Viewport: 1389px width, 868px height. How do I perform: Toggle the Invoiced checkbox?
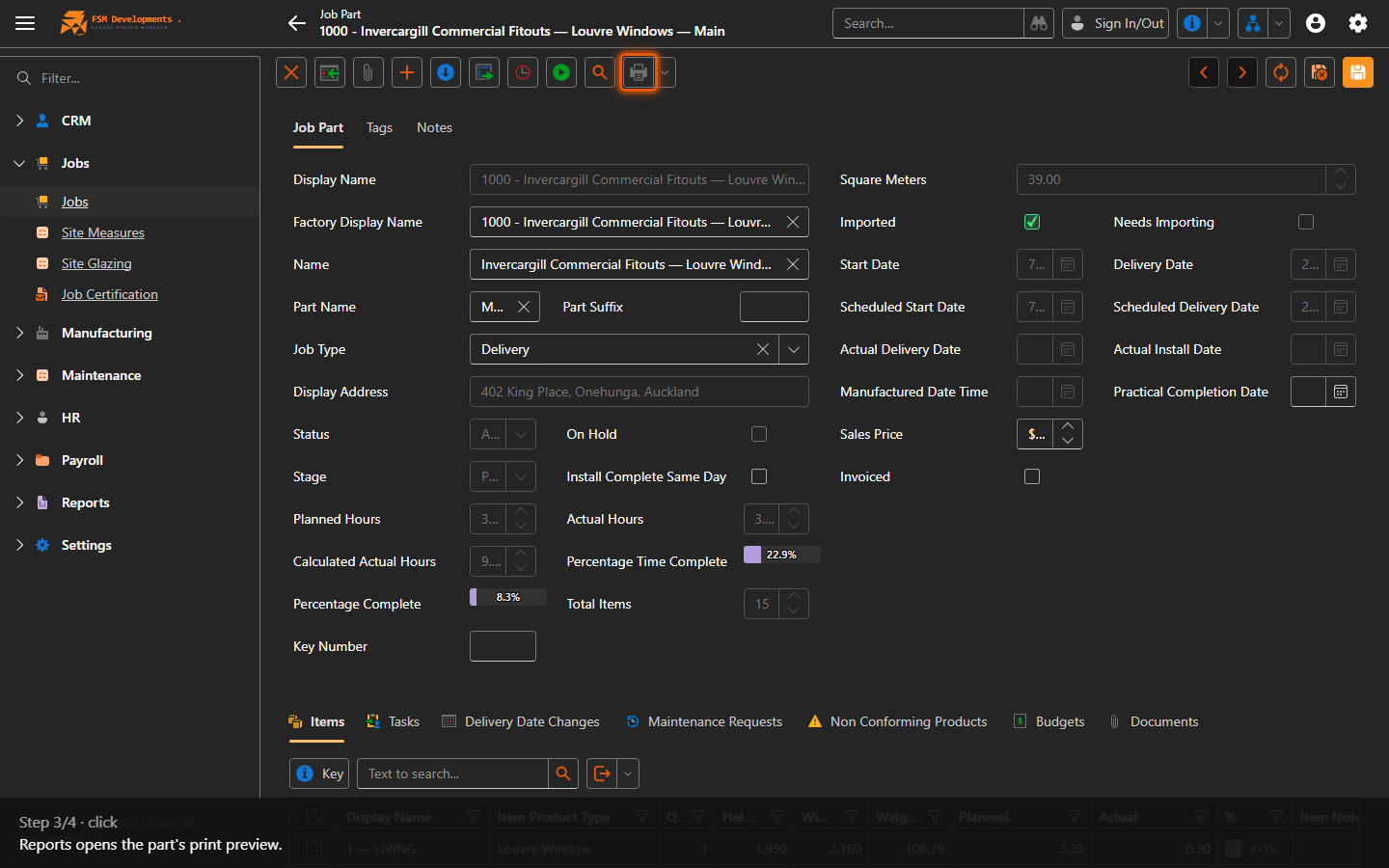tap(1032, 476)
